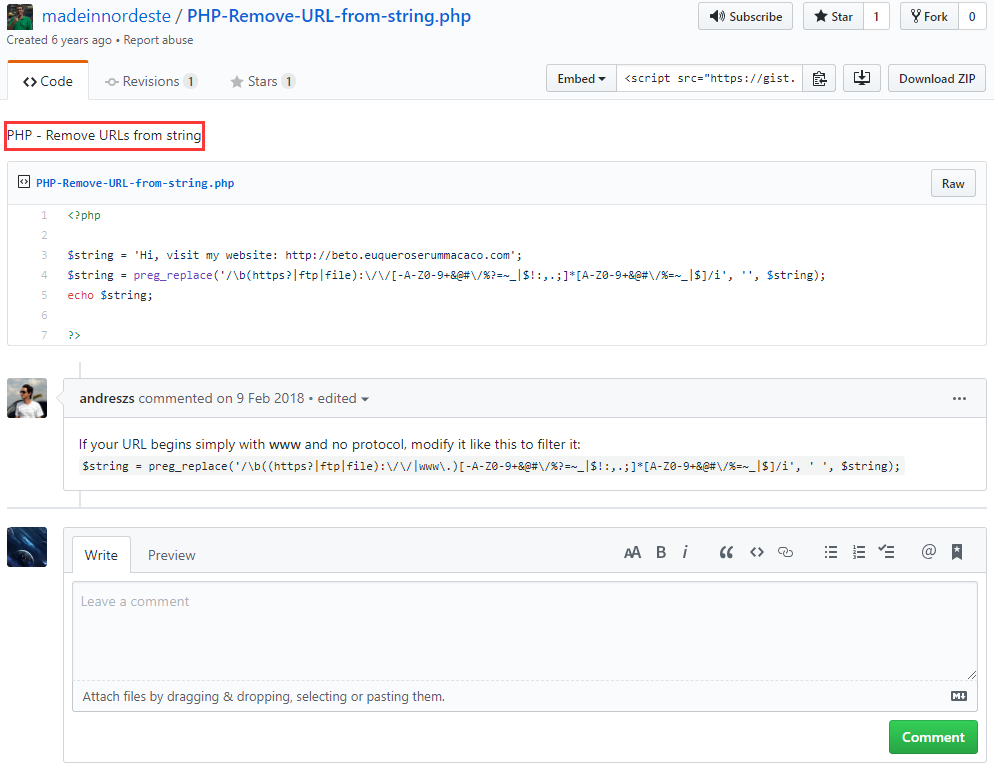Mention a user with the @ icon
Screen dimensions: 994x769
(928, 552)
